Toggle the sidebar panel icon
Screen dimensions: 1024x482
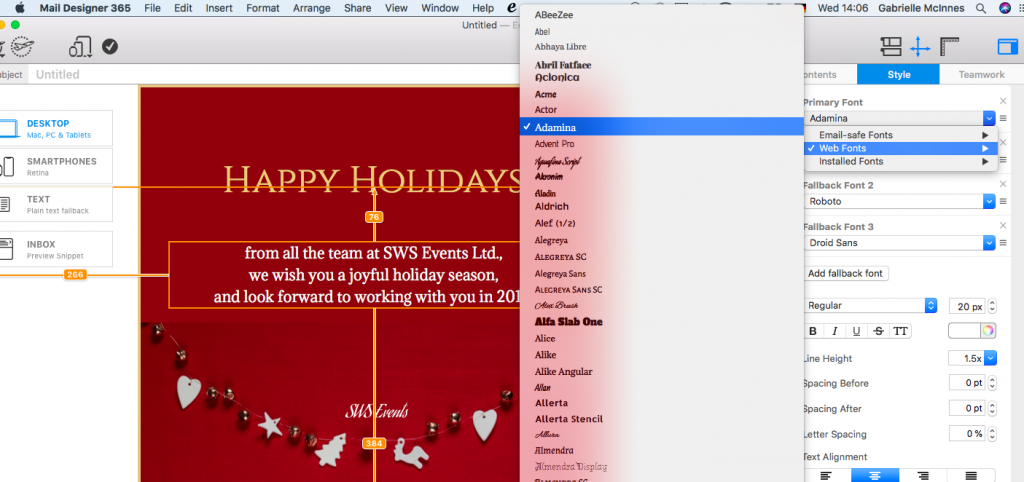[1007, 47]
